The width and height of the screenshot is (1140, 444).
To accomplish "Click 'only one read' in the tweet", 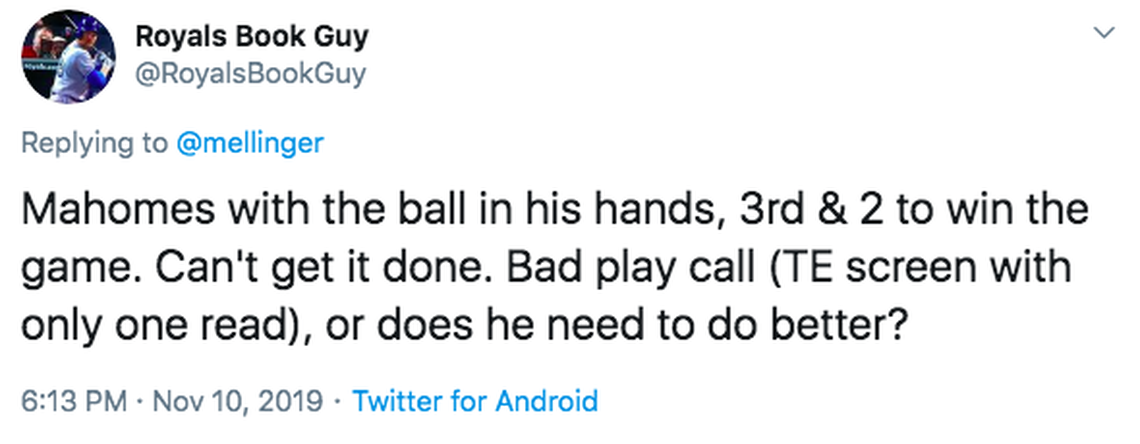I will point(150,323).
